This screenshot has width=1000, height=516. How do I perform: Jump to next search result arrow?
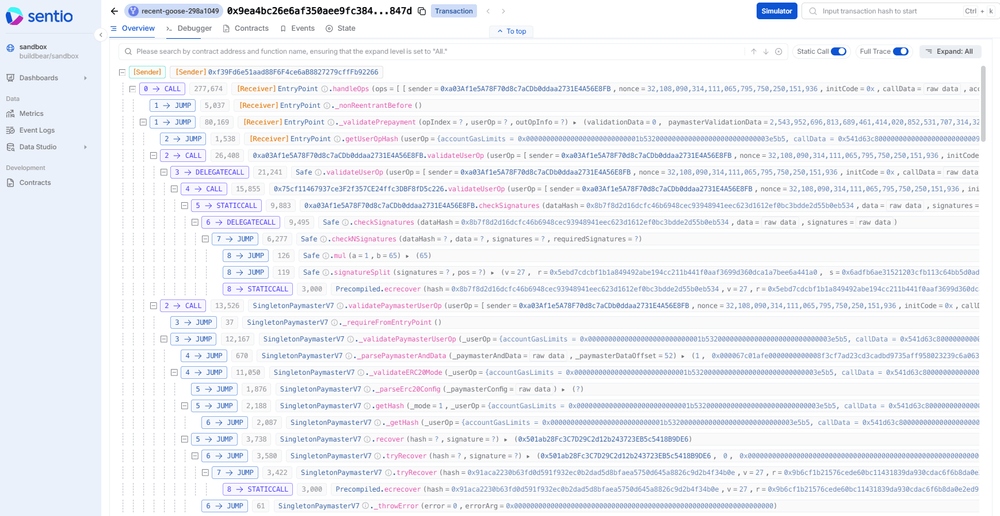point(766,51)
